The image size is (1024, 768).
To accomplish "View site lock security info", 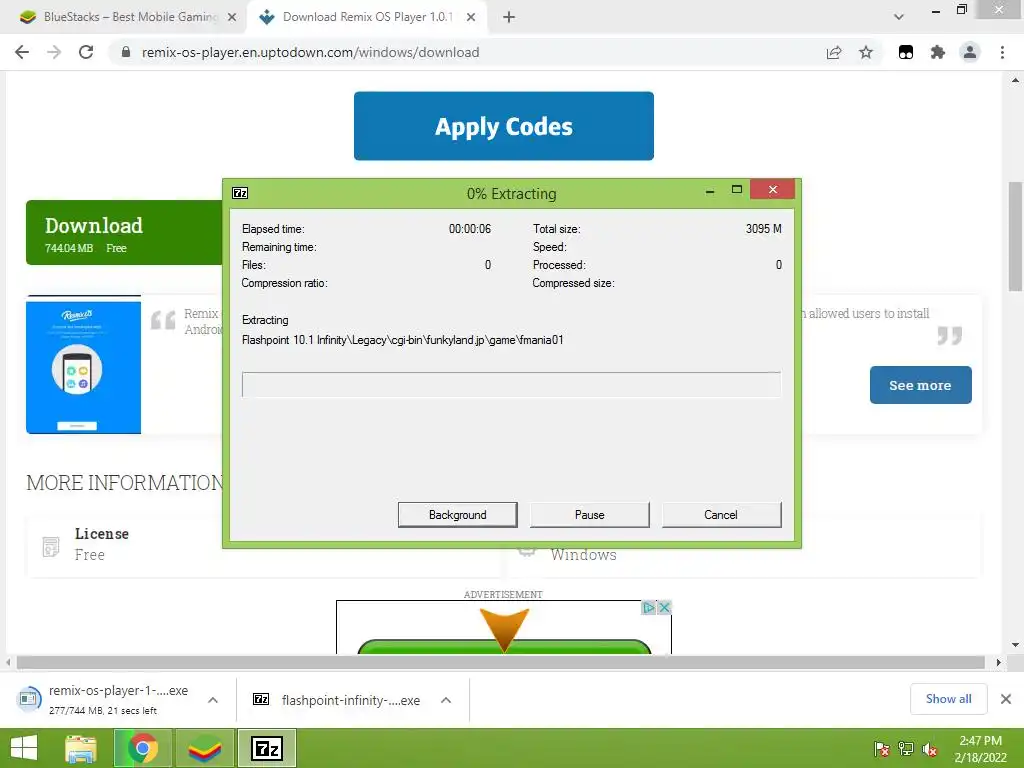I will pos(126,52).
